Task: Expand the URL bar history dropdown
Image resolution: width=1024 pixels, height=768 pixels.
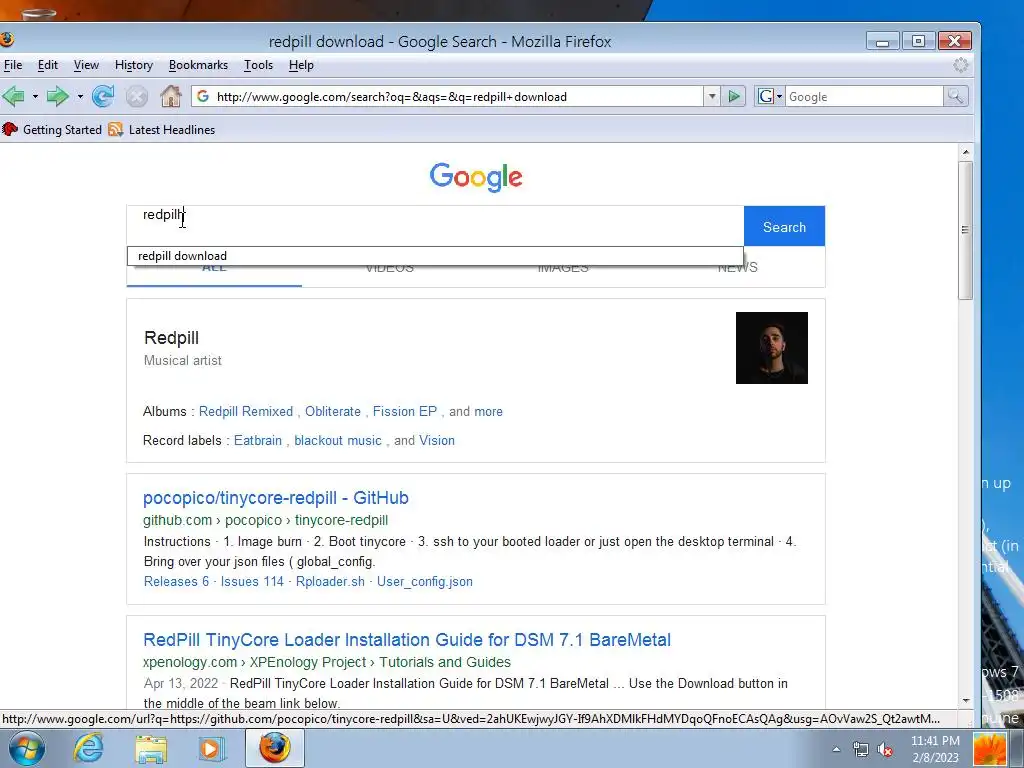Action: click(x=712, y=97)
